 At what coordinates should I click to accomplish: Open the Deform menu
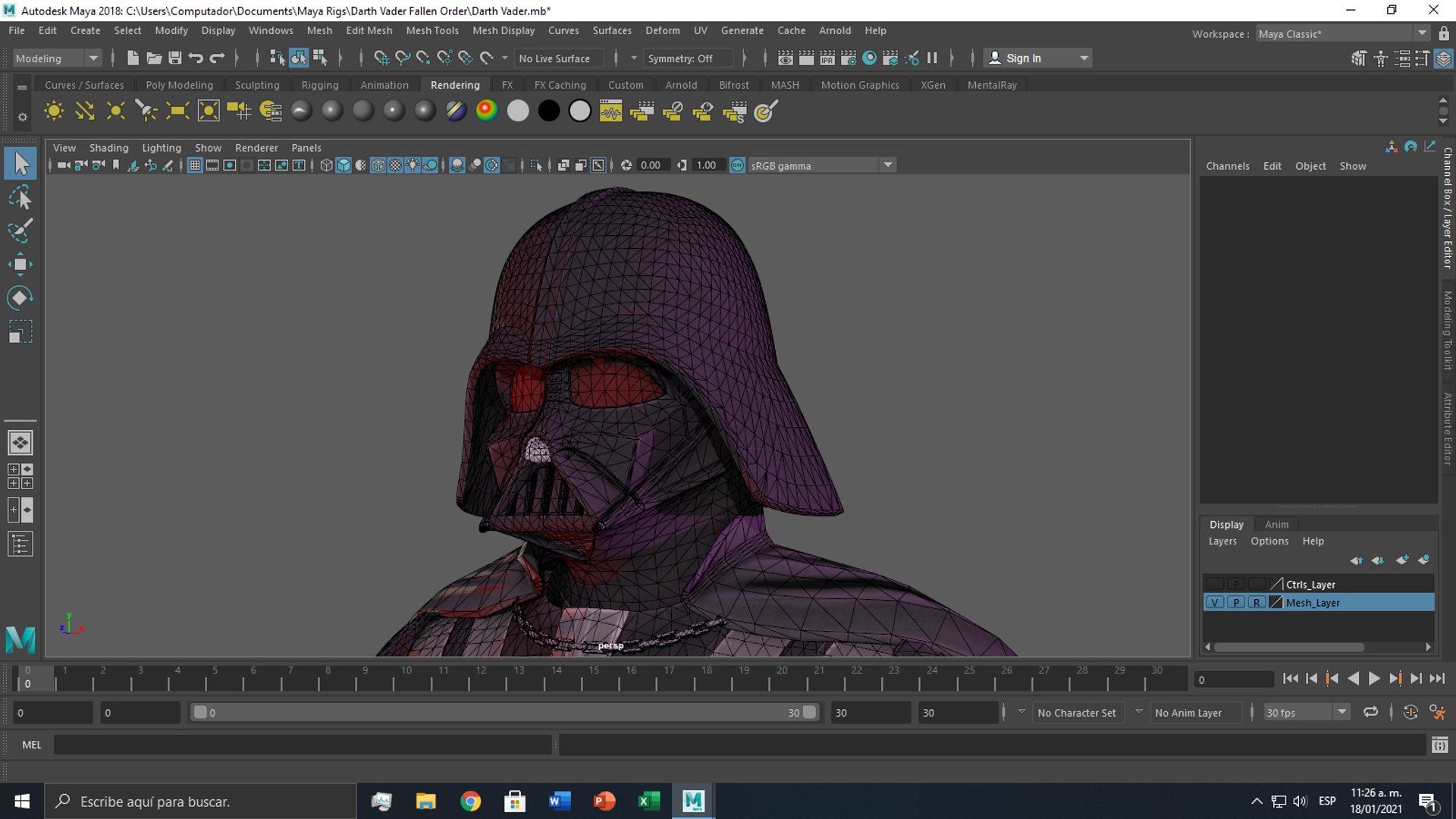pos(662,30)
